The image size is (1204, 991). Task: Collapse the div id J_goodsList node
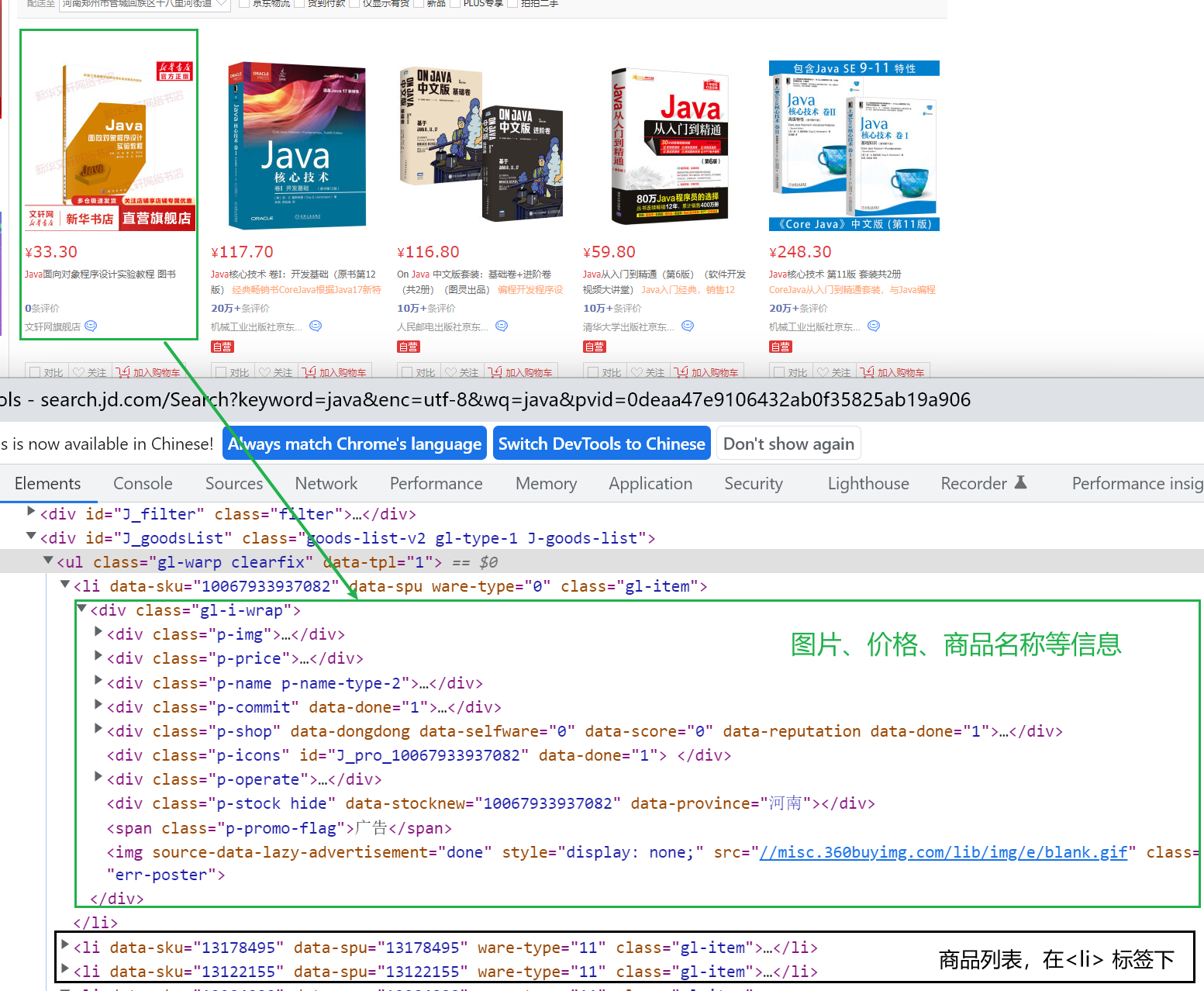pyautogui.click(x=31, y=535)
